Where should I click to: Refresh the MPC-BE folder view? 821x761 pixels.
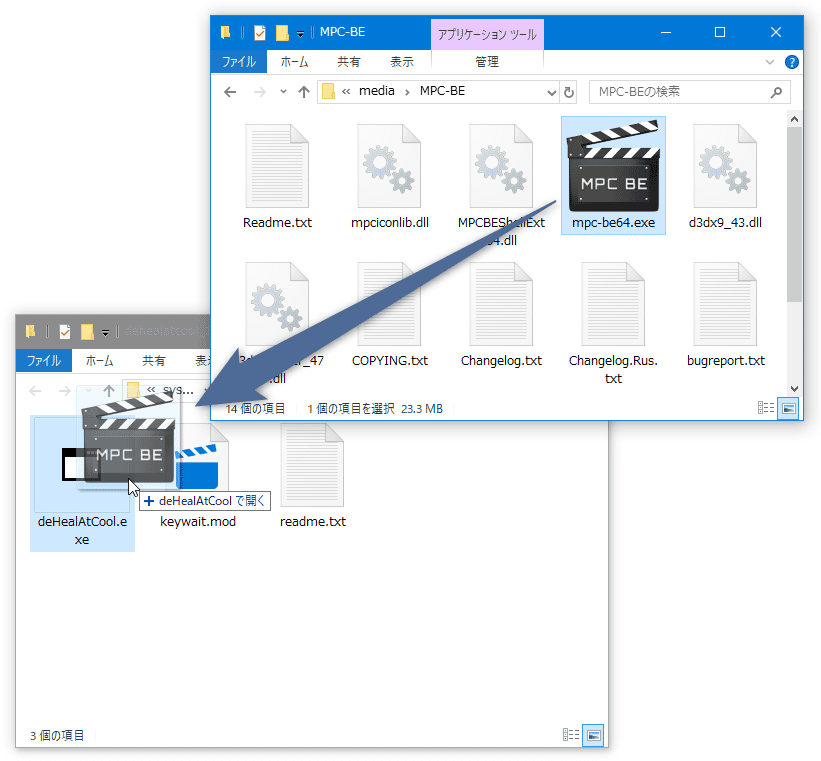569,92
